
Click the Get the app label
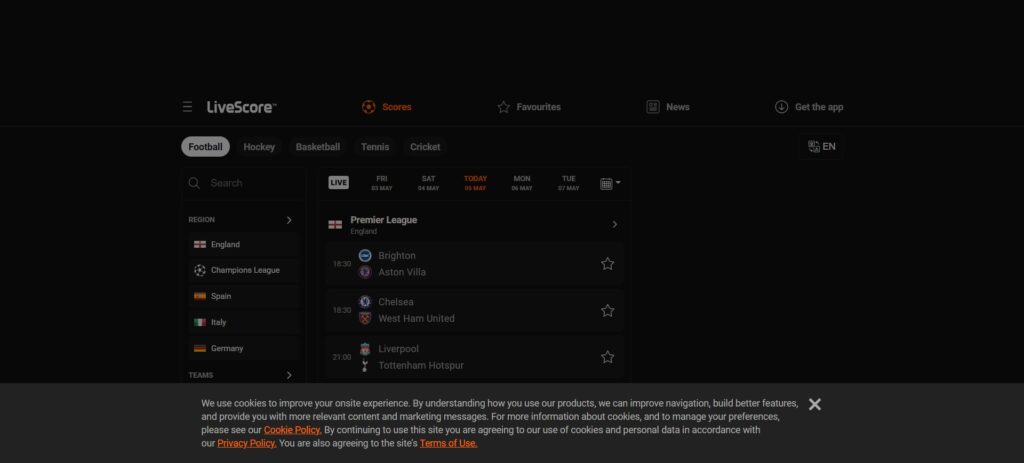pyautogui.click(x=819, y=107)
